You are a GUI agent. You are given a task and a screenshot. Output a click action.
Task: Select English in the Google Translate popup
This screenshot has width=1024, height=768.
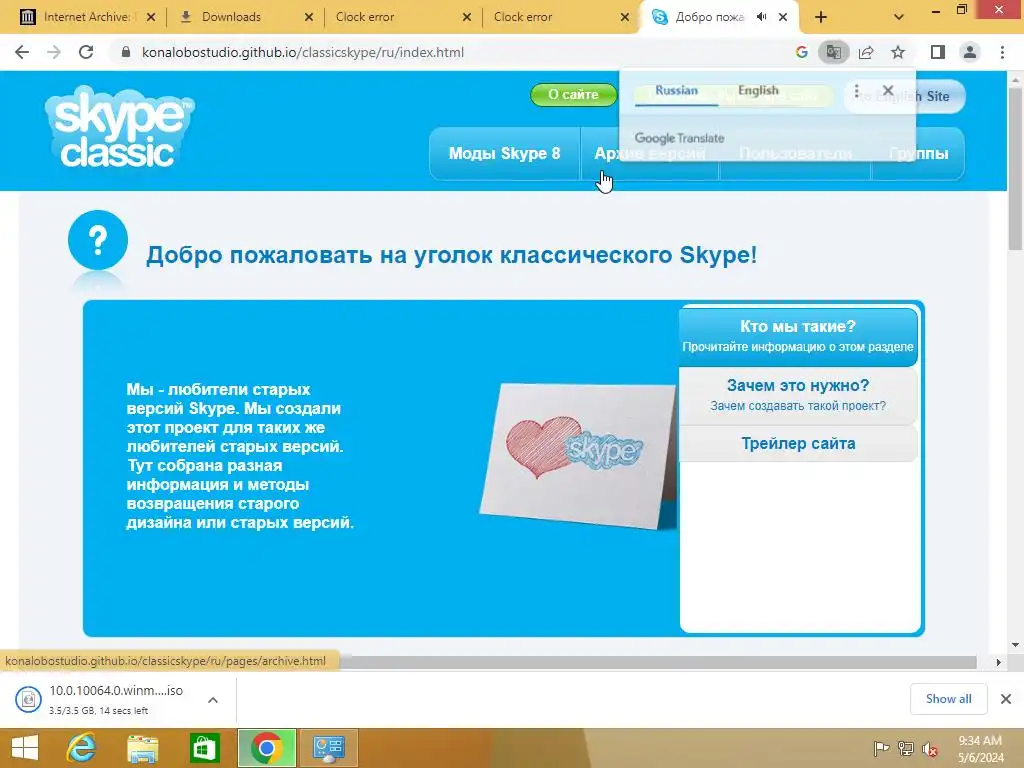coord(758,90)
